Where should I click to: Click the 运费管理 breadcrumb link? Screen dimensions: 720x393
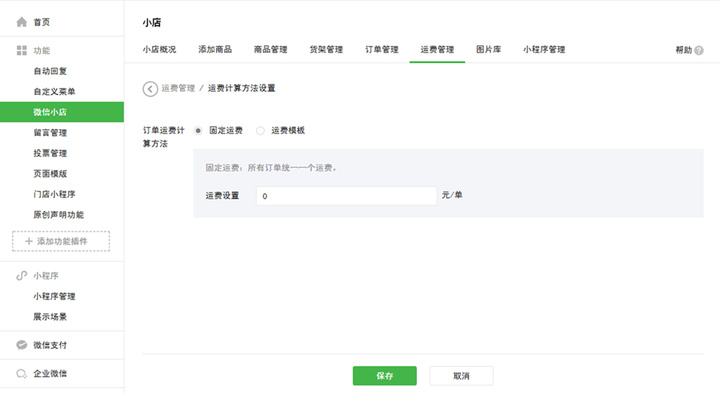(178, 88)
